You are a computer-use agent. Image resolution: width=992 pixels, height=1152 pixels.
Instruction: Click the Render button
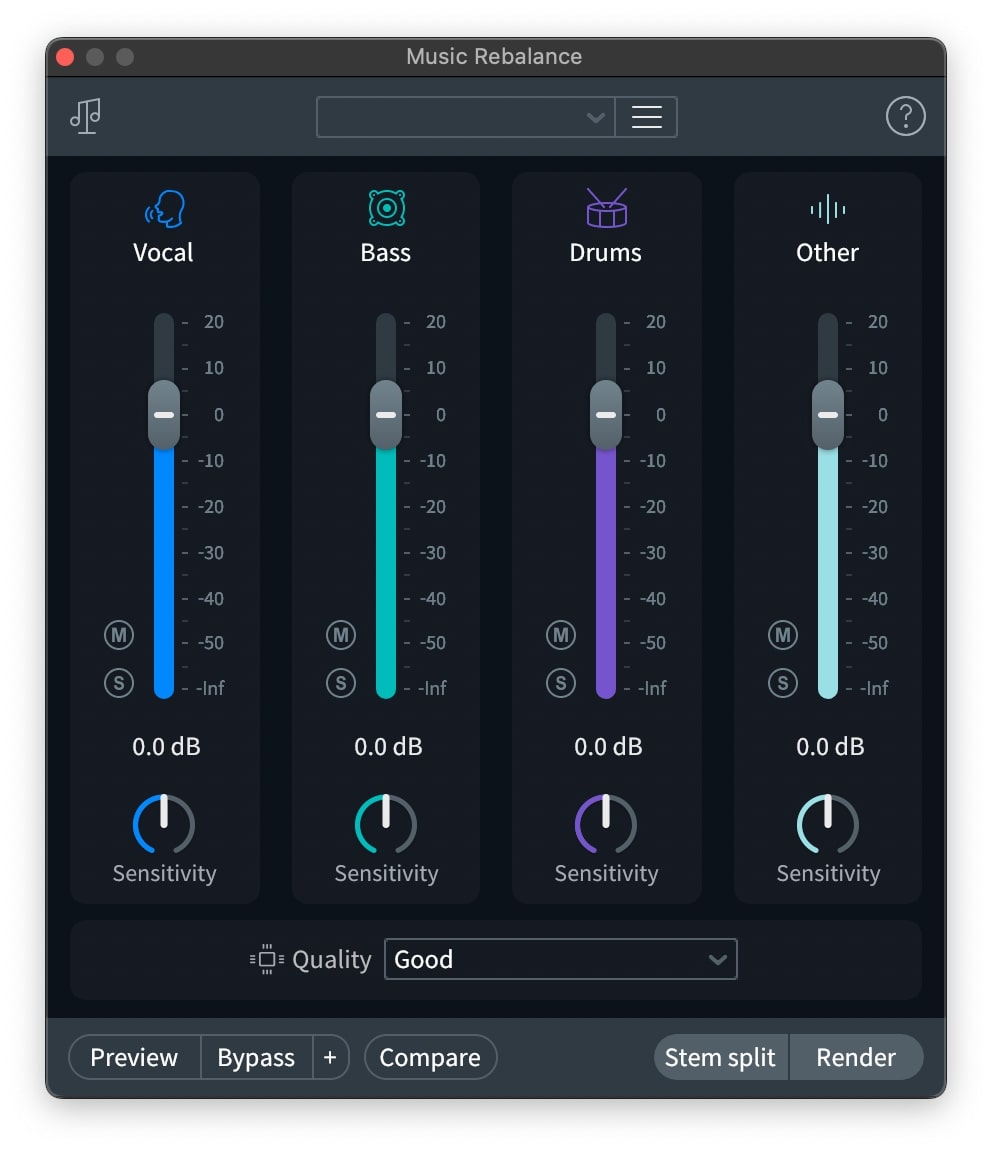(856, 1057)
